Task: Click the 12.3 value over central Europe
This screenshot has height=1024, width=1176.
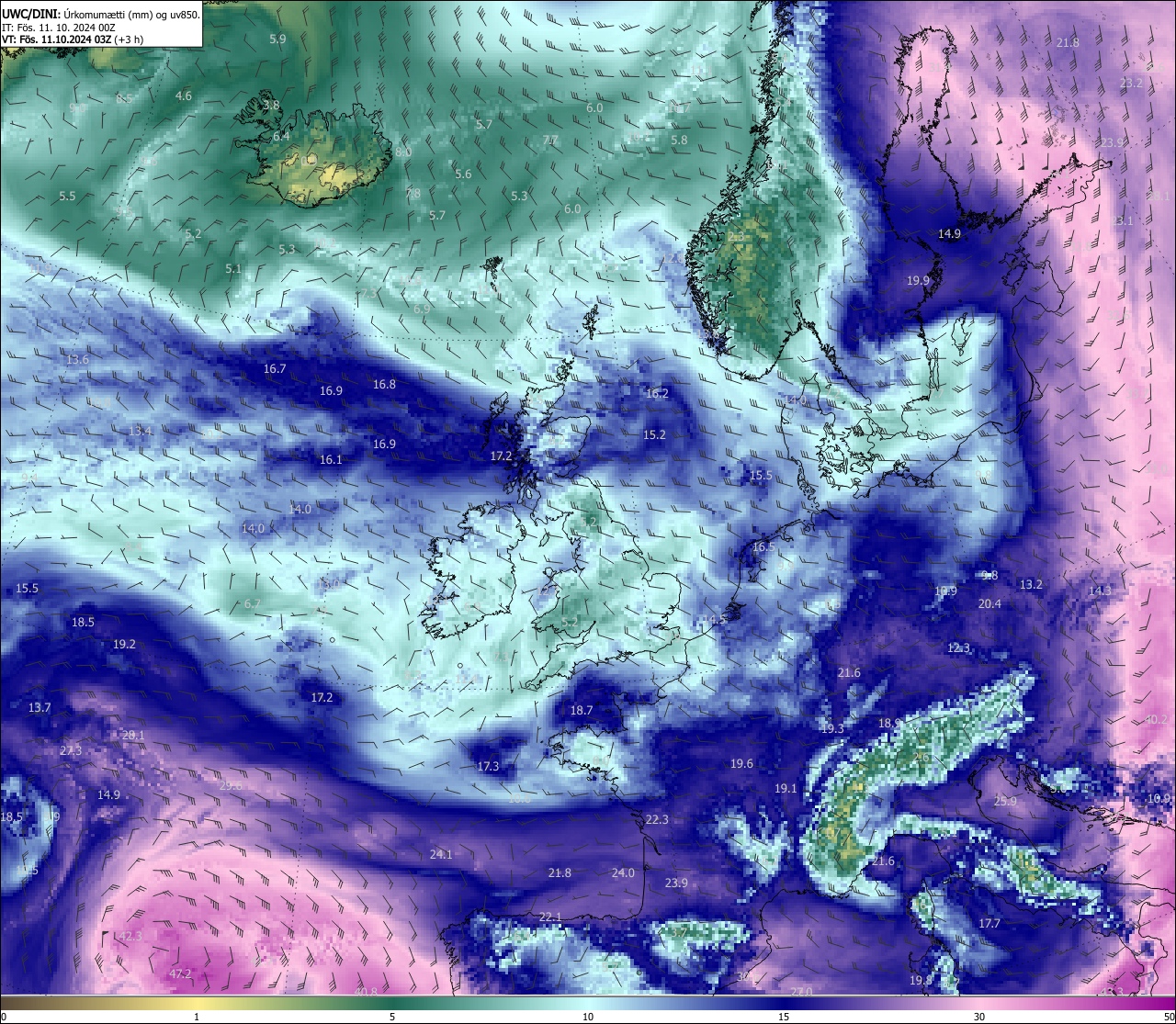Action: tap(958, 647)
